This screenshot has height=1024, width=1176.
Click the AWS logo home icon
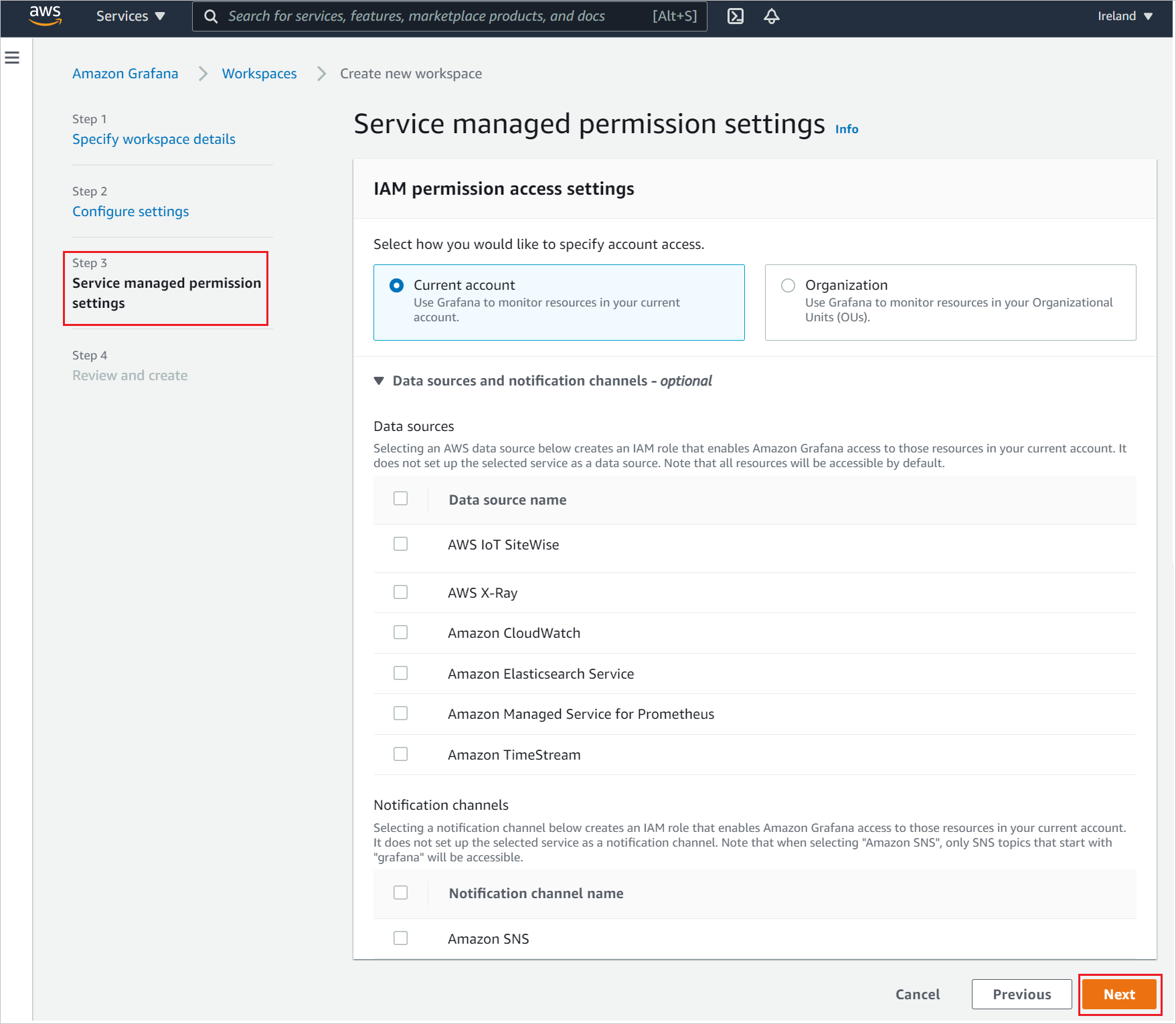[x=46, y=15]
